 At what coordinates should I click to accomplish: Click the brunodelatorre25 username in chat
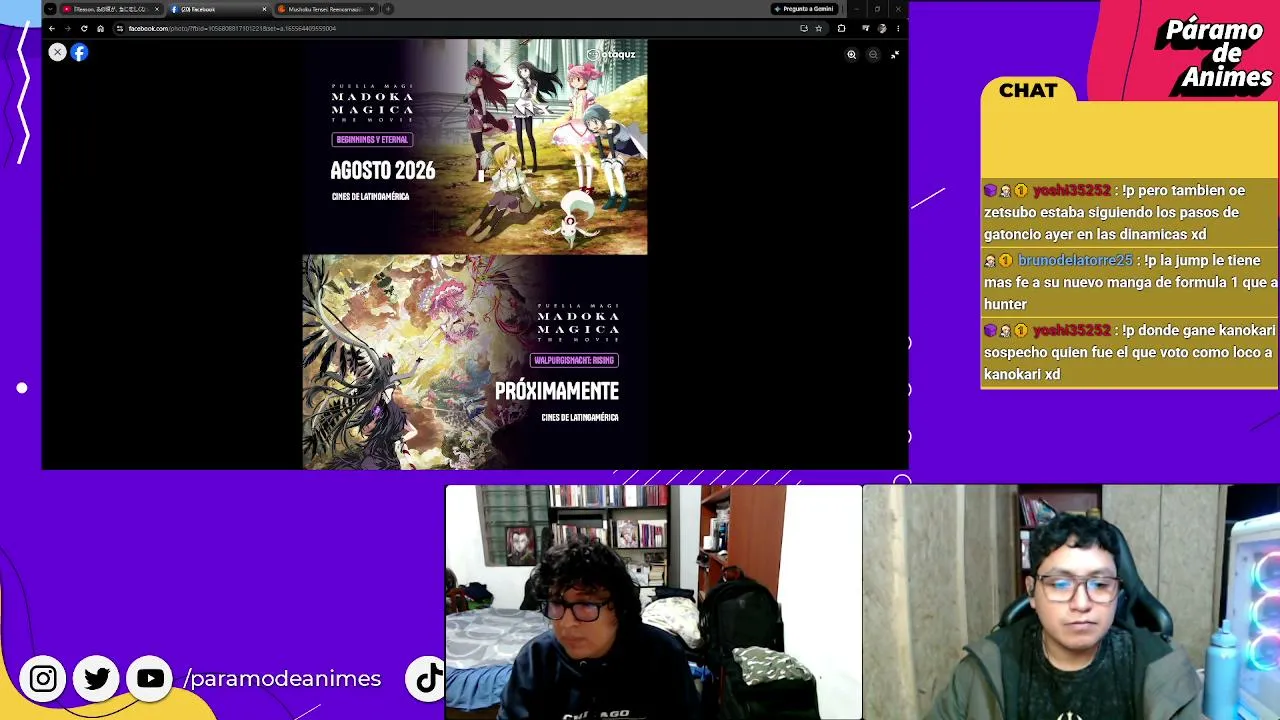pos(1075,260)
